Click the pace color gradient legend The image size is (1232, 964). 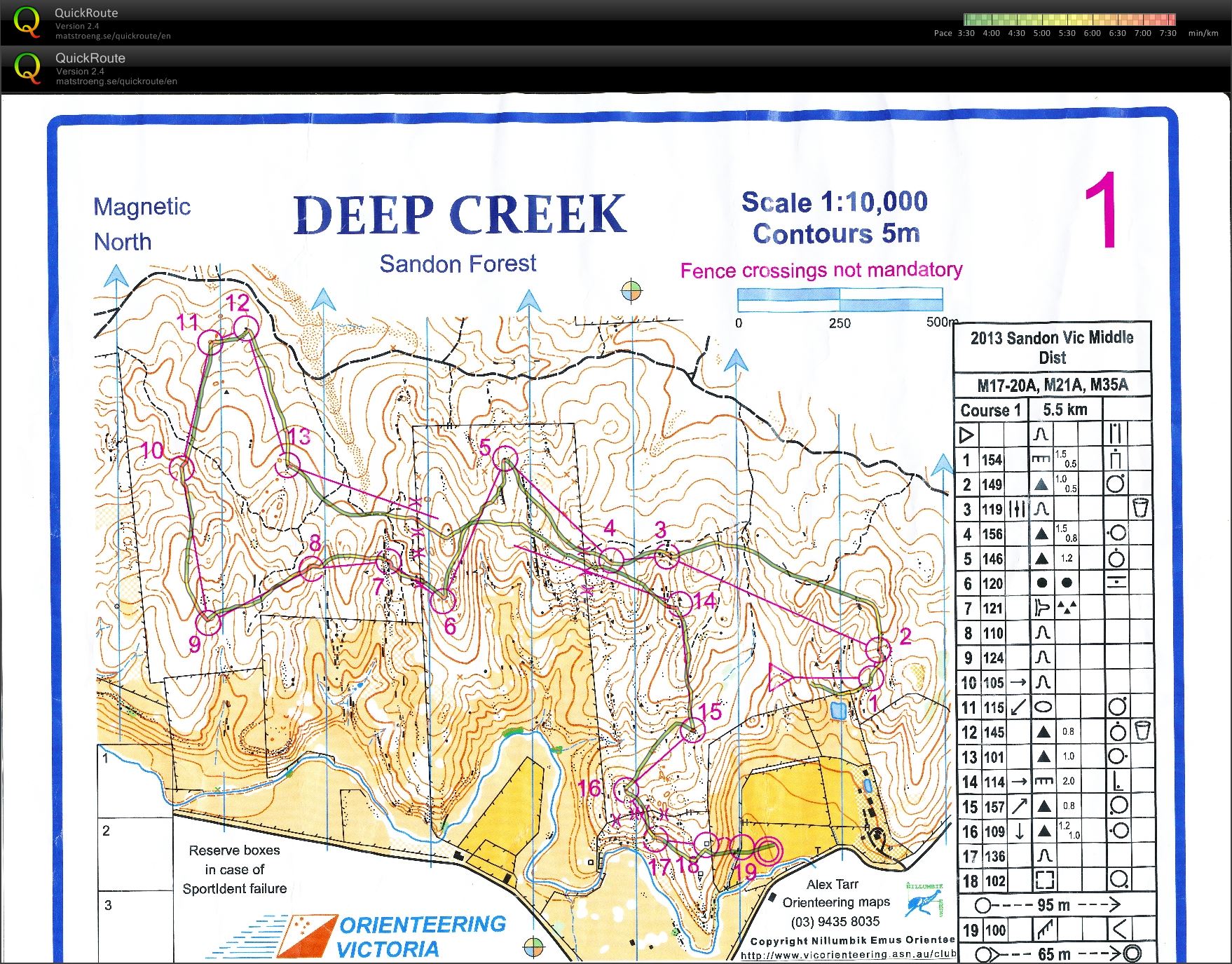(x=1069, y=20)
